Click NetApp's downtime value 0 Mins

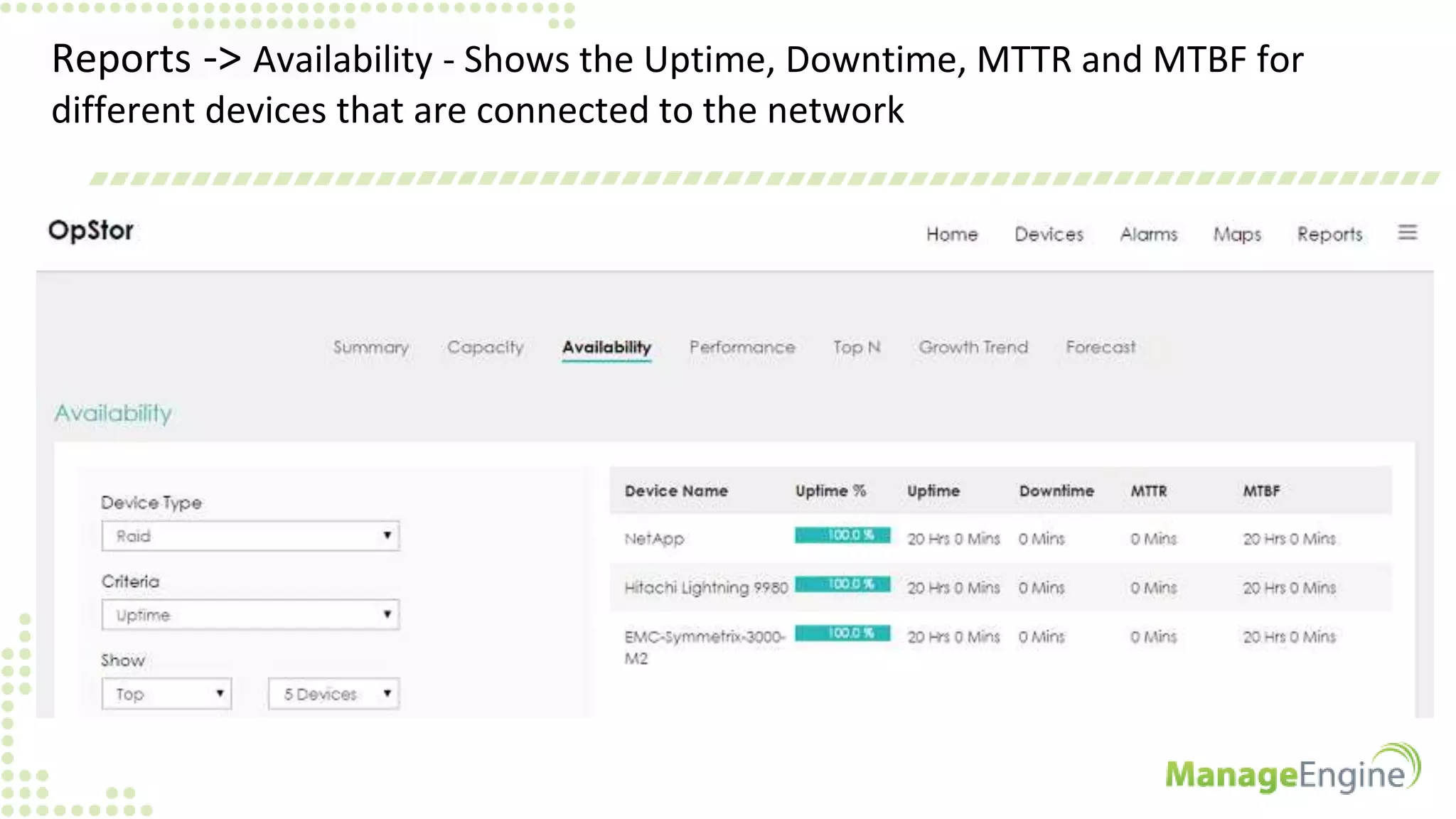point(1042,539)
